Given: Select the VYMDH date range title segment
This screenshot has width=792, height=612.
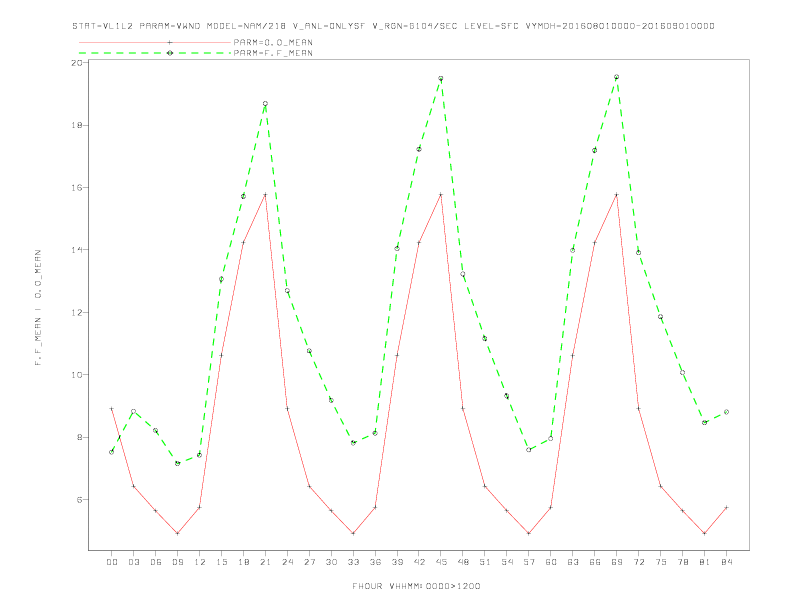Looking at the screenshot, I should [x=620, y=26].
